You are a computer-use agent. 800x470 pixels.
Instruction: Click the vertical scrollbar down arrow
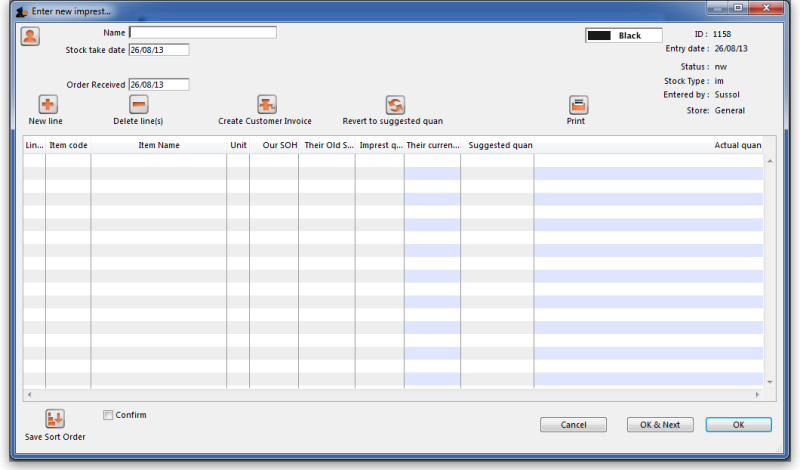[x=769, y=382]
